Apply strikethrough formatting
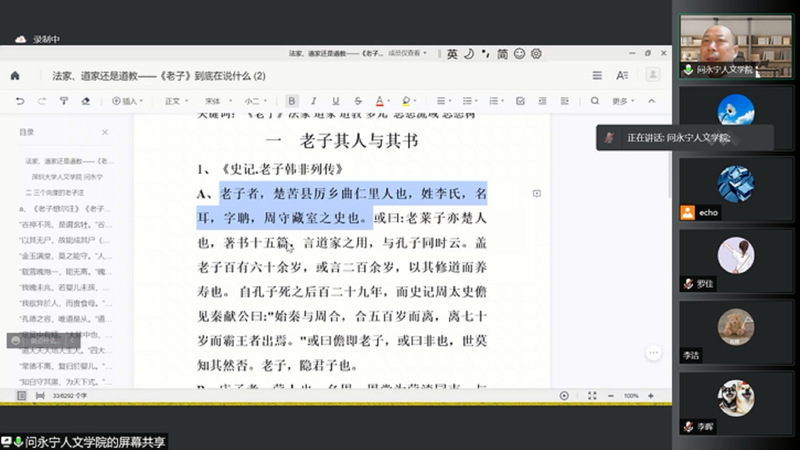 (356, 101)
